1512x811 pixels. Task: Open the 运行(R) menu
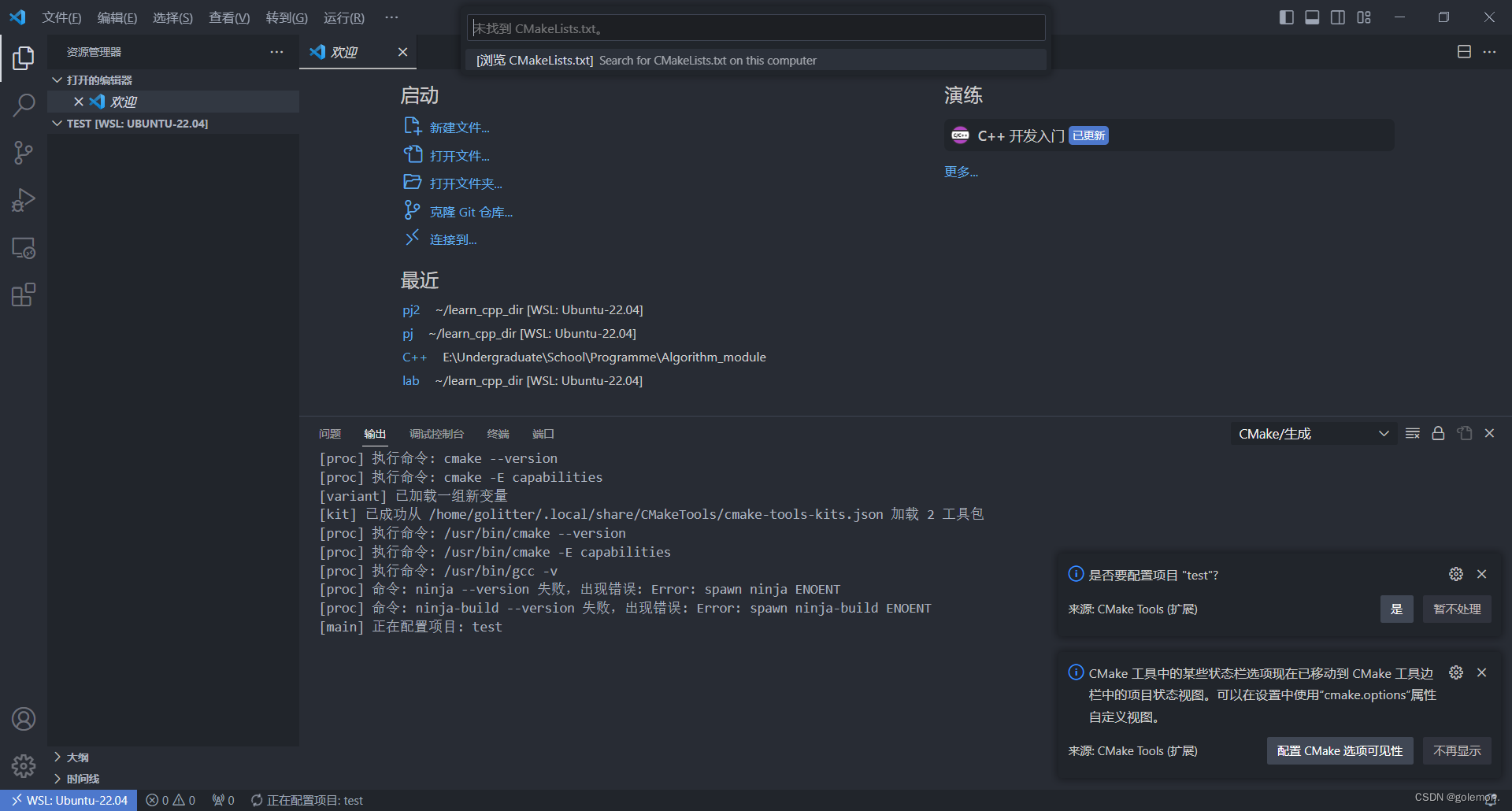click(344, 17)
